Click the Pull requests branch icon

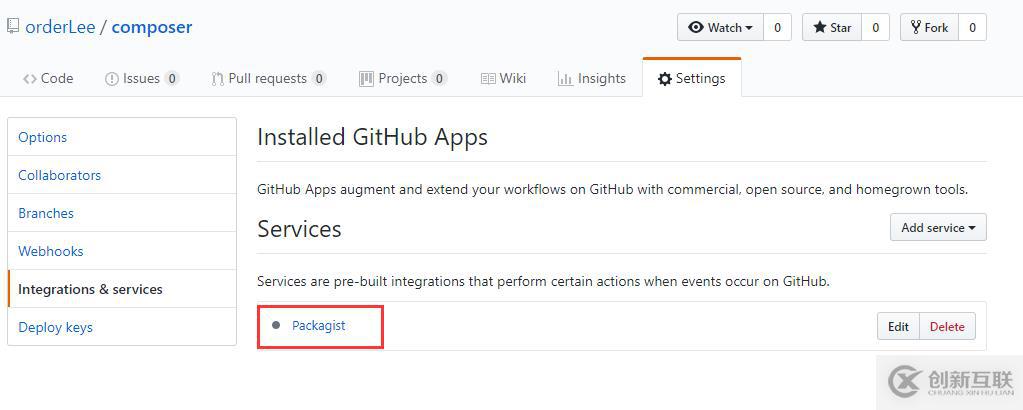point(218,79)
